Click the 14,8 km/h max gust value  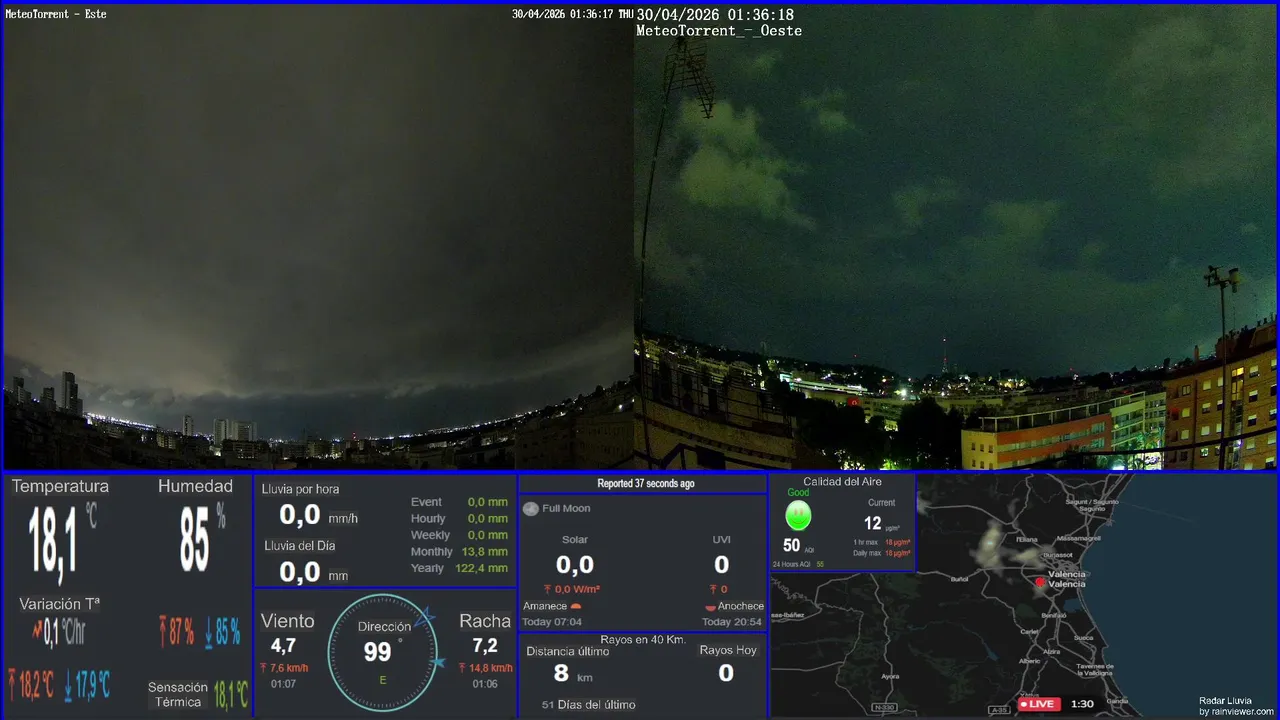pos(492,668)
